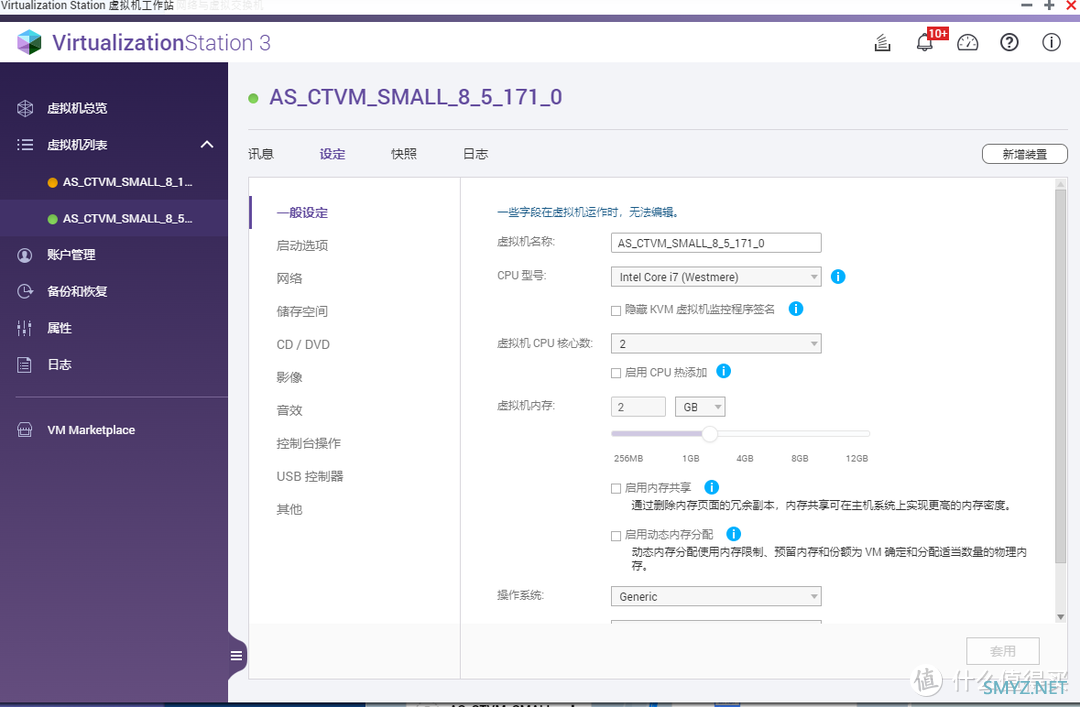This screenshot has height=707, width=1080.
Task: Open 虚拟机总览 in the sidebar
Action: coord(75,108)
